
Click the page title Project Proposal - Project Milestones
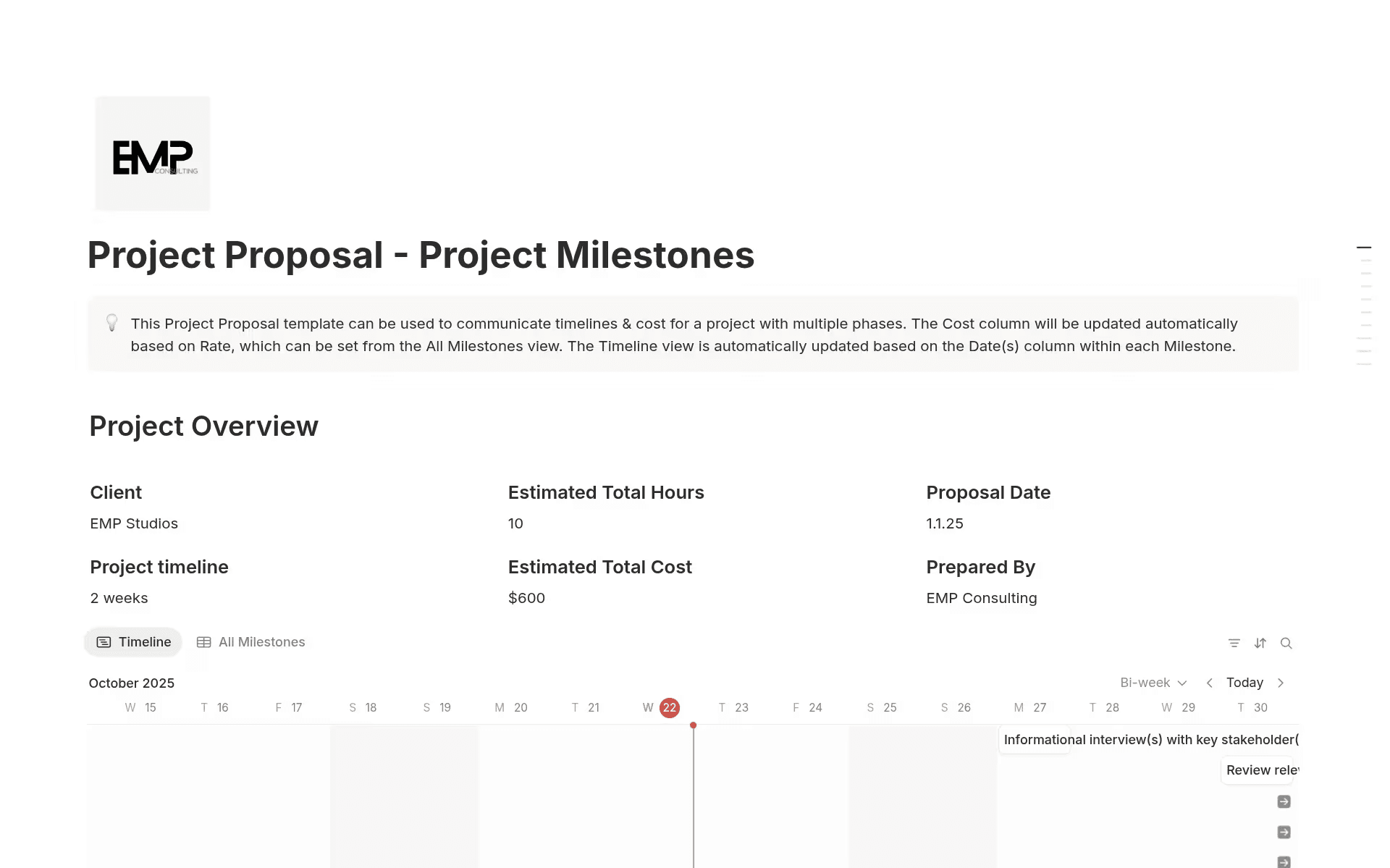click(x=420, y=255)
